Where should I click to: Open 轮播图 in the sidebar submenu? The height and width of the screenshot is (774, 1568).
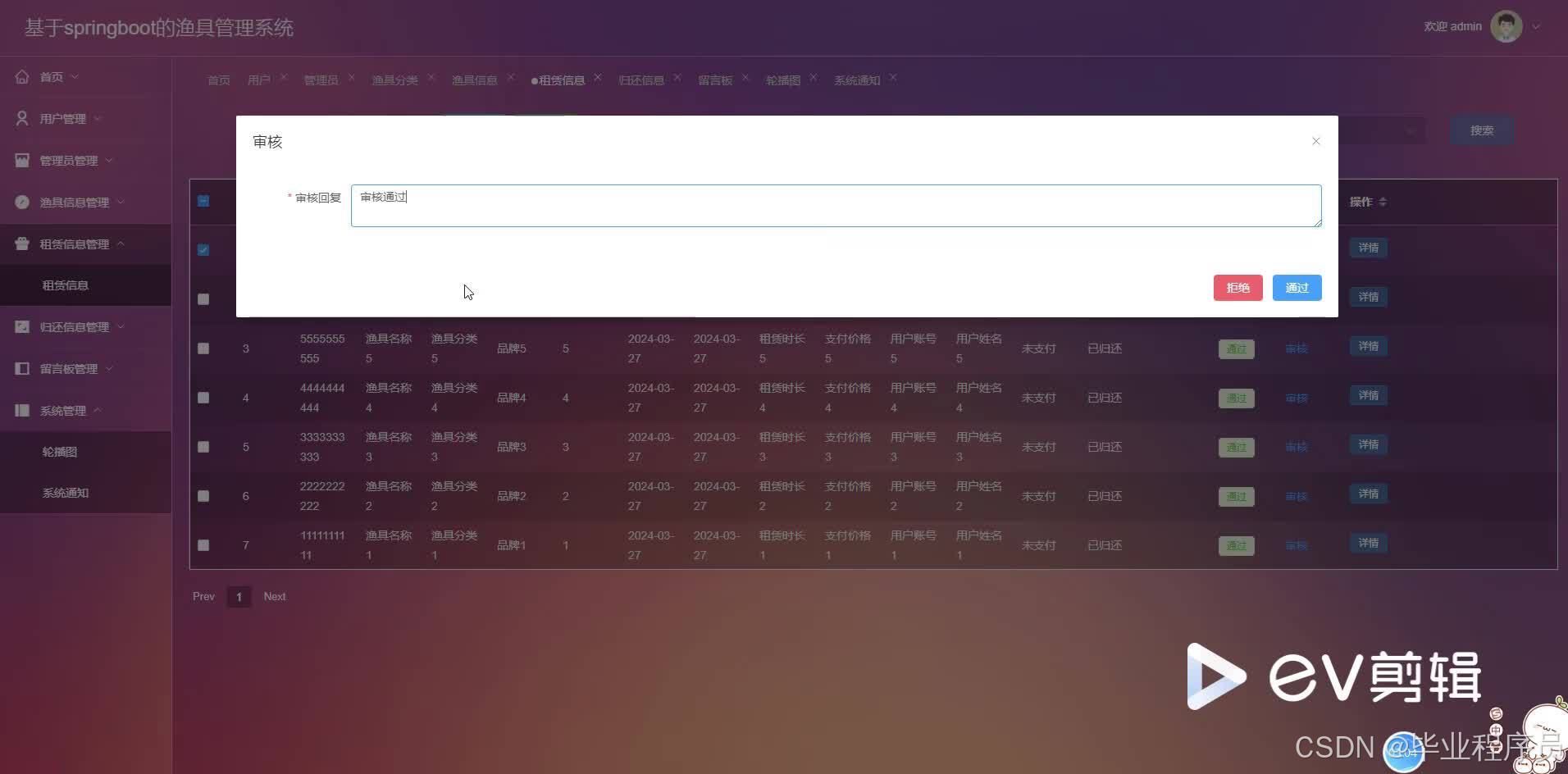pyautogui.click(x=60, y=452)
